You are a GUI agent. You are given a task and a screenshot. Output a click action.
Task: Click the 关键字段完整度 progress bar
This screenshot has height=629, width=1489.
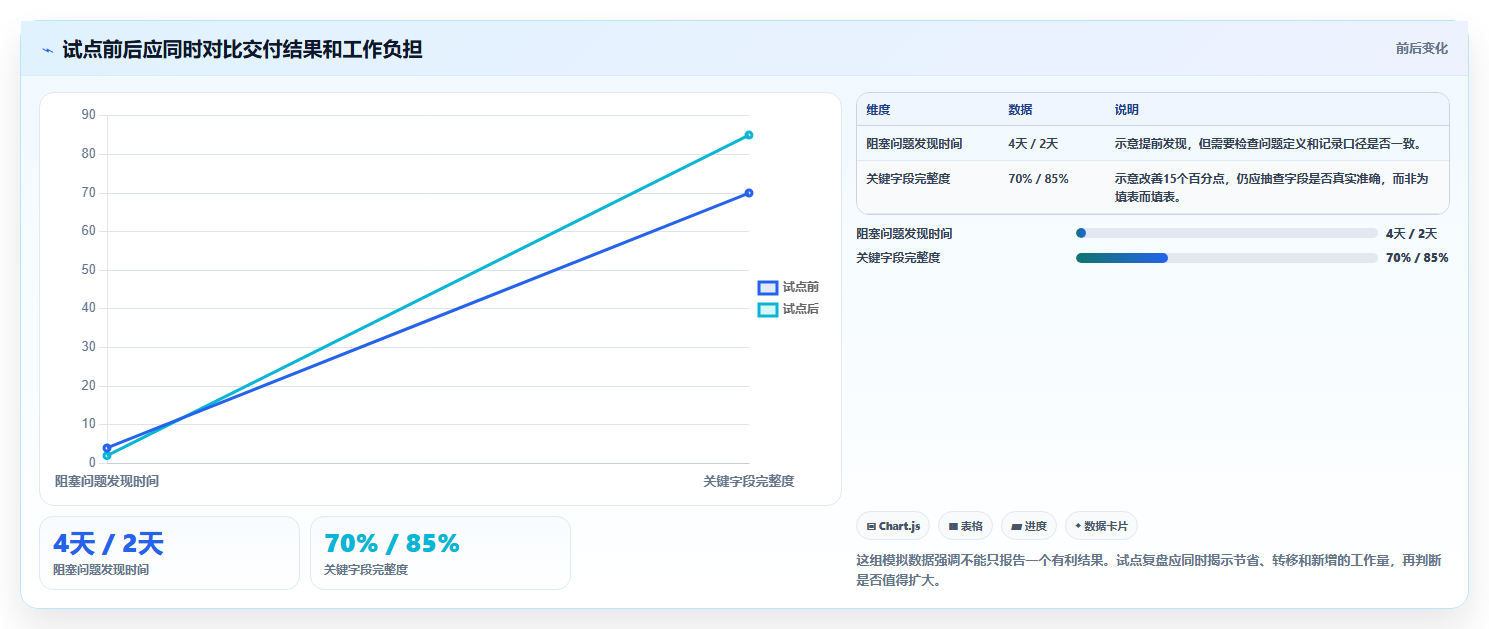(1227, 258)
